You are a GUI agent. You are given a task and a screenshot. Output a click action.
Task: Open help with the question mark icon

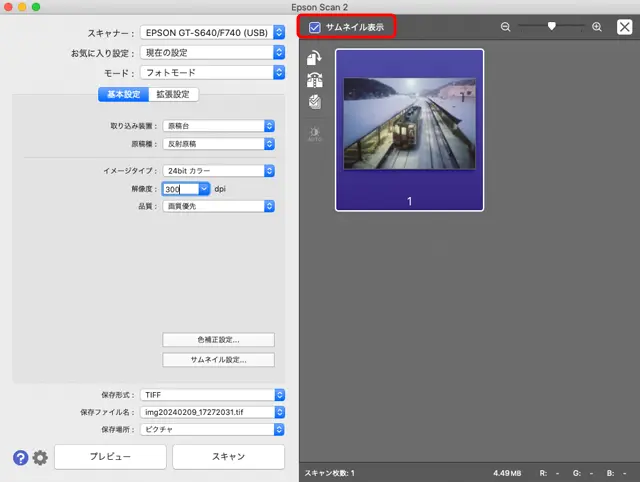(20, 457)
